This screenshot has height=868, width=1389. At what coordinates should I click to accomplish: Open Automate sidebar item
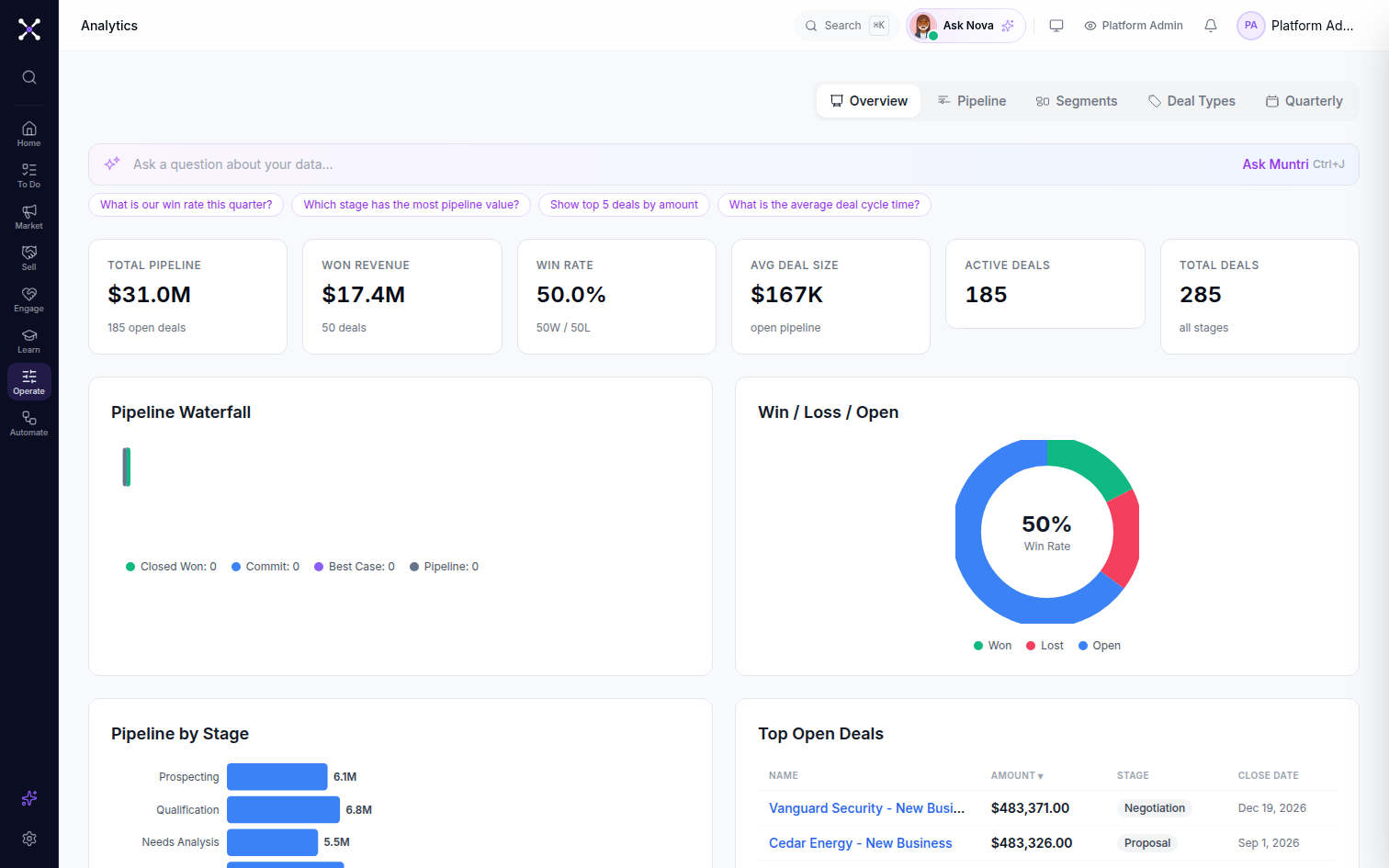coord(29,423)
